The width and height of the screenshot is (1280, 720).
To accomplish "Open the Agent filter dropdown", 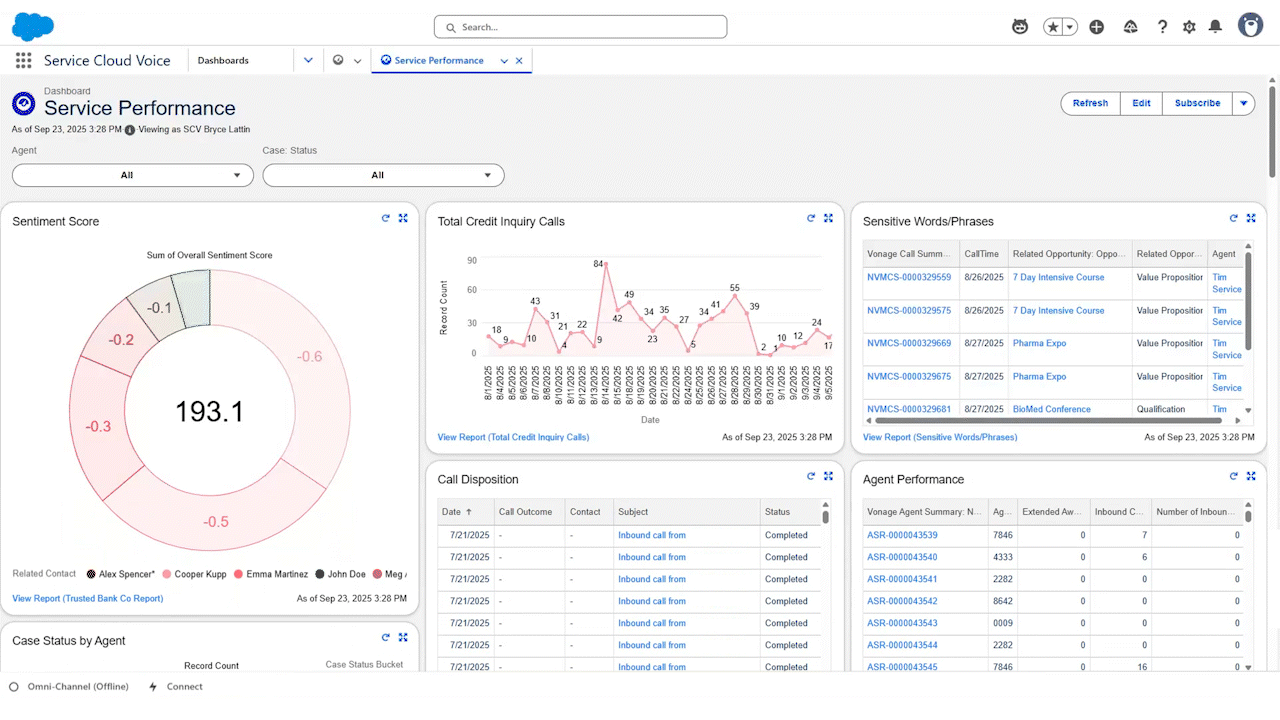I will (132, 174).
